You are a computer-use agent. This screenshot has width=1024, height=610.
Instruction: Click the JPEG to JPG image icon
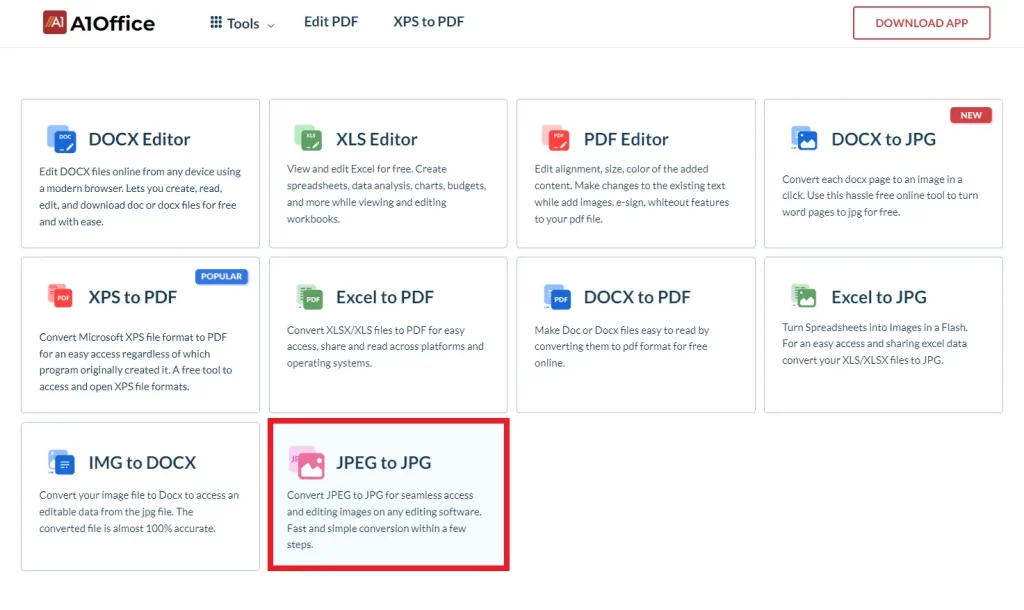(309, 462)
